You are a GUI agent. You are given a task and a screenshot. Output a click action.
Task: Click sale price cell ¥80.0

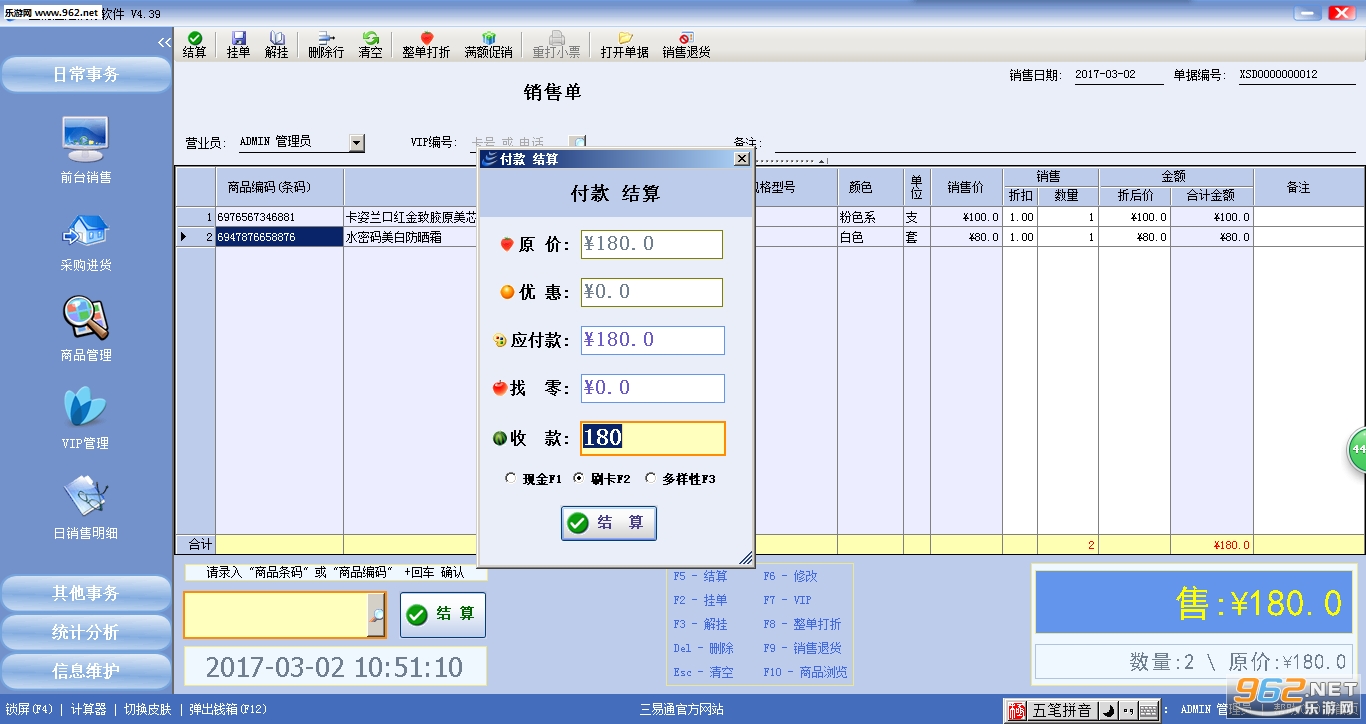(966, 237)
